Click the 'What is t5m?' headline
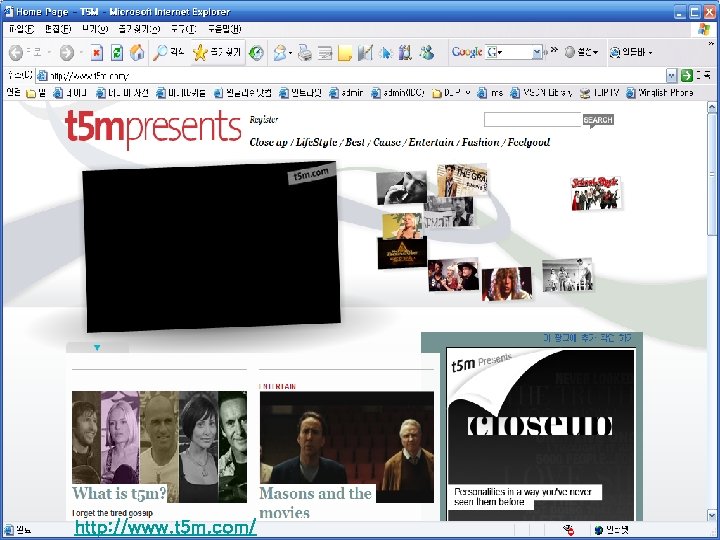Image resolution: width=720 pixels, height=540 pixels. (x=119, y=493)
